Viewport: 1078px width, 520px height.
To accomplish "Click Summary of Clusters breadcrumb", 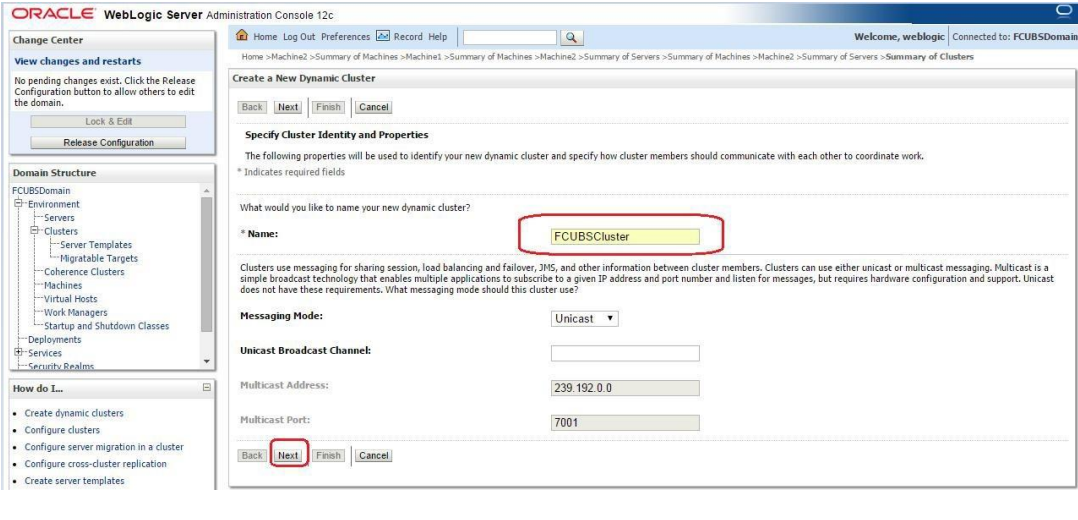I will click(x=930, y=57).
